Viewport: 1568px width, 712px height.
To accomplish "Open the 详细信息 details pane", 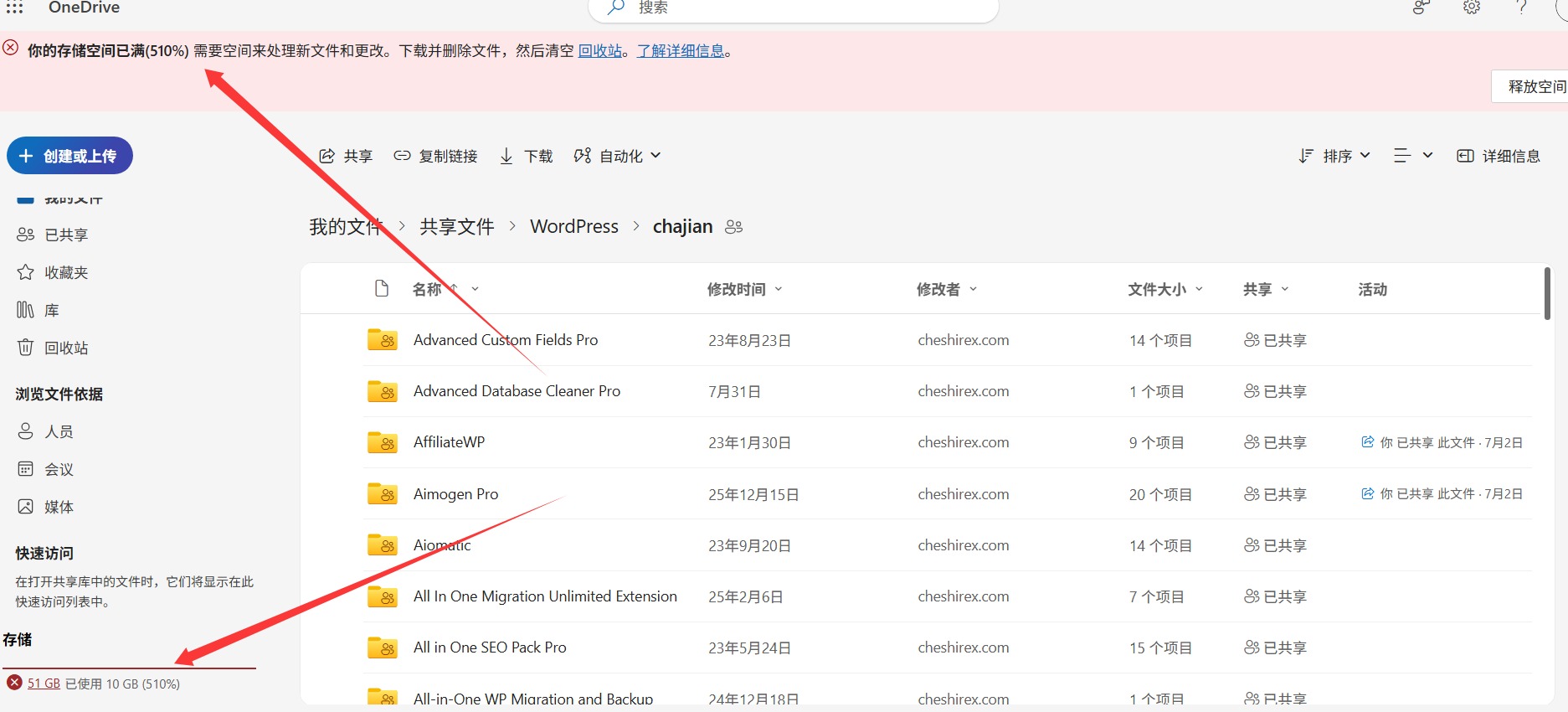I will (1499, 156).
